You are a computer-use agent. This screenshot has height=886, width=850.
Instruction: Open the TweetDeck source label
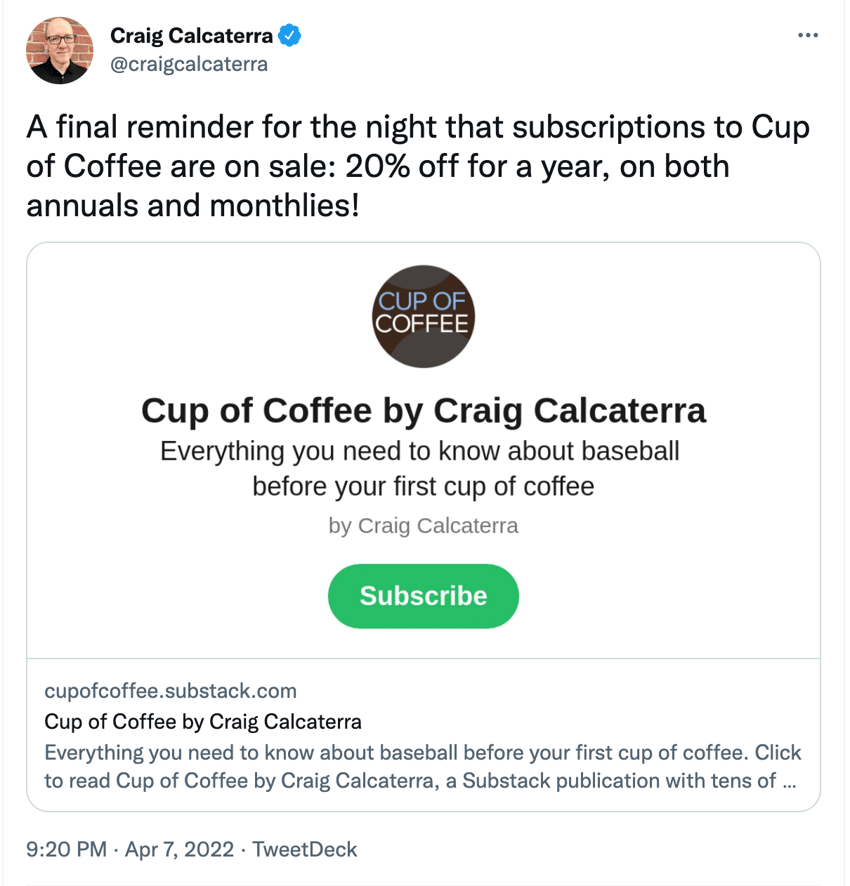pyautogui.click(x=305, y=849)
